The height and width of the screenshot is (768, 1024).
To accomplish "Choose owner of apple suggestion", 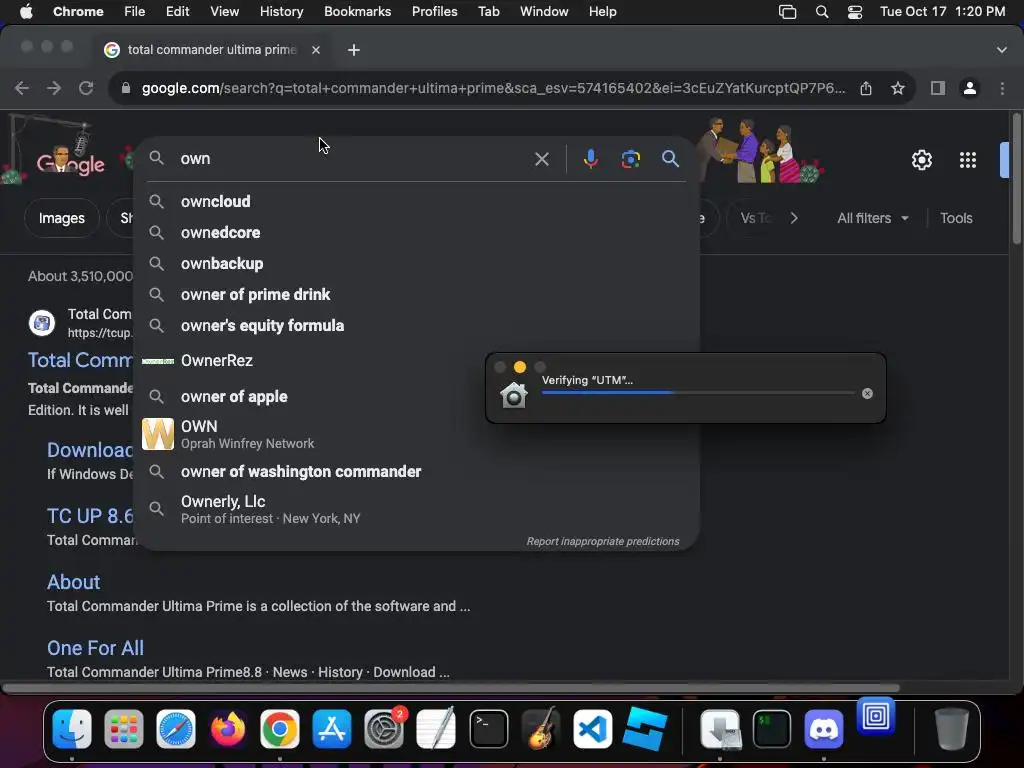I will [416, 396].
